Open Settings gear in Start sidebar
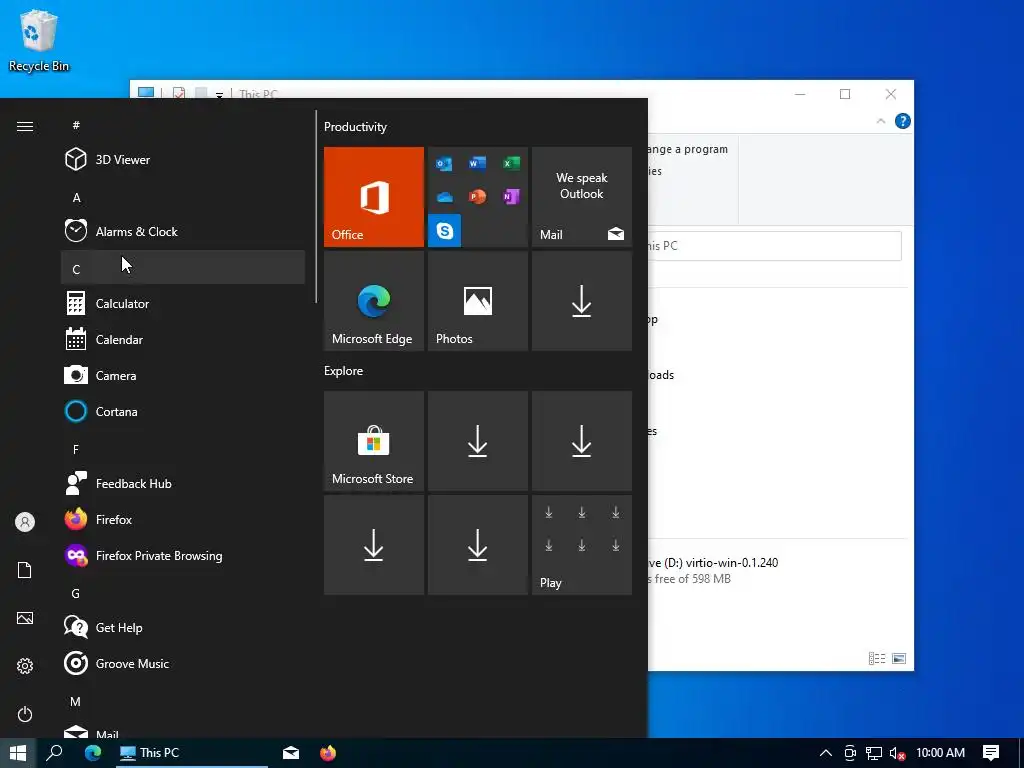 click(x=25, y=666)
